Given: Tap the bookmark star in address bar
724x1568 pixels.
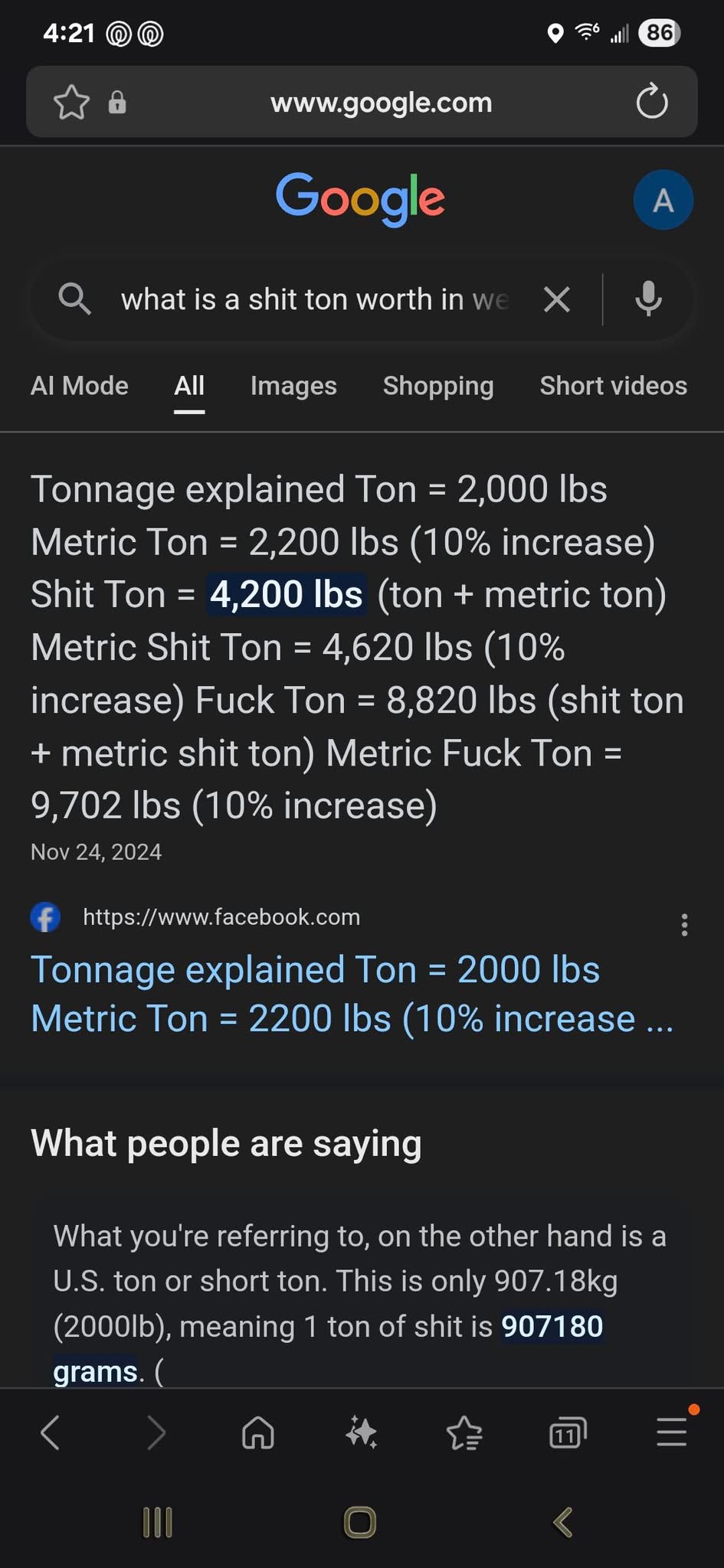Looking at the screenshot, I should [72, 102].
